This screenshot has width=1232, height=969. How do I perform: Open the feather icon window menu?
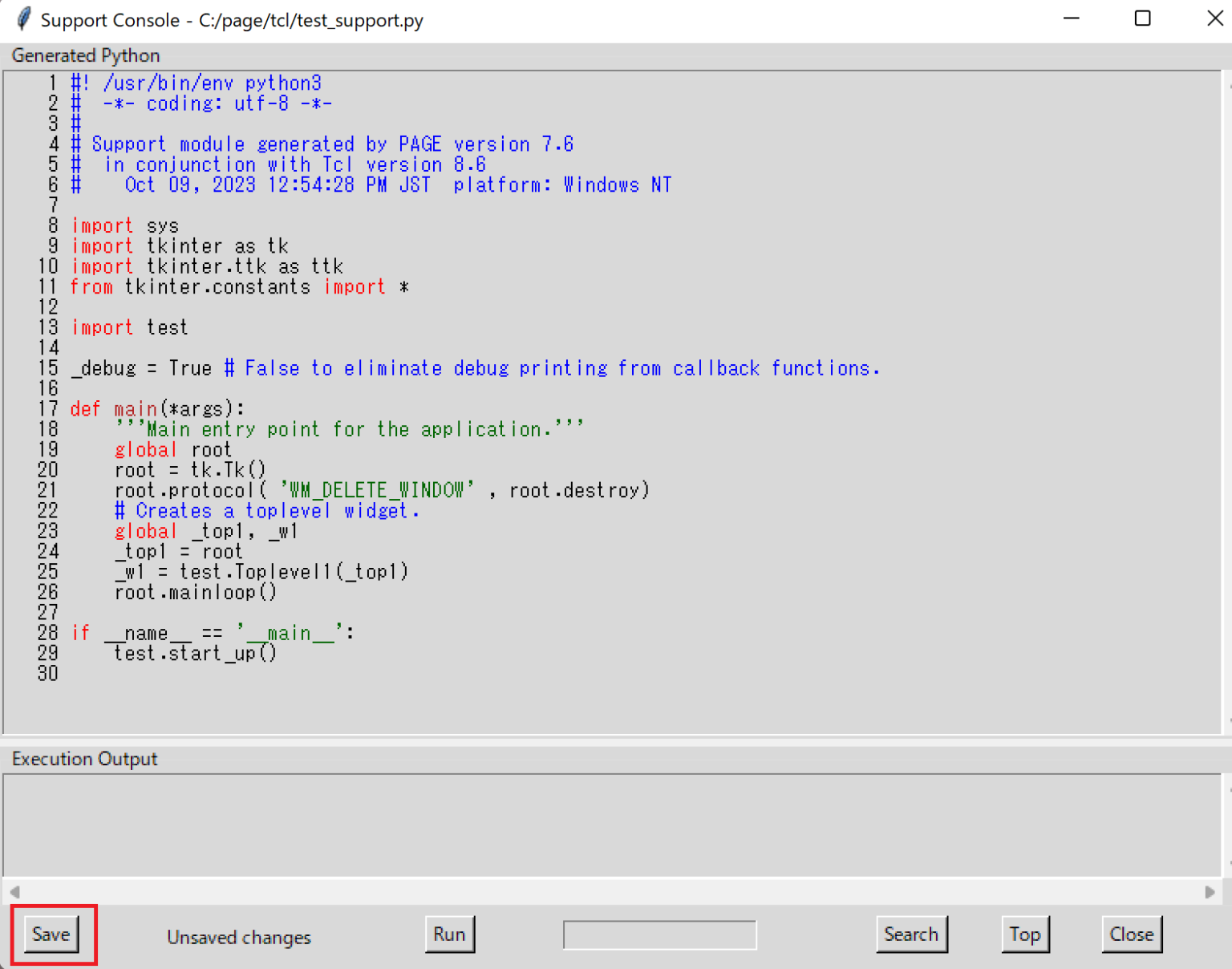point(23,19)
